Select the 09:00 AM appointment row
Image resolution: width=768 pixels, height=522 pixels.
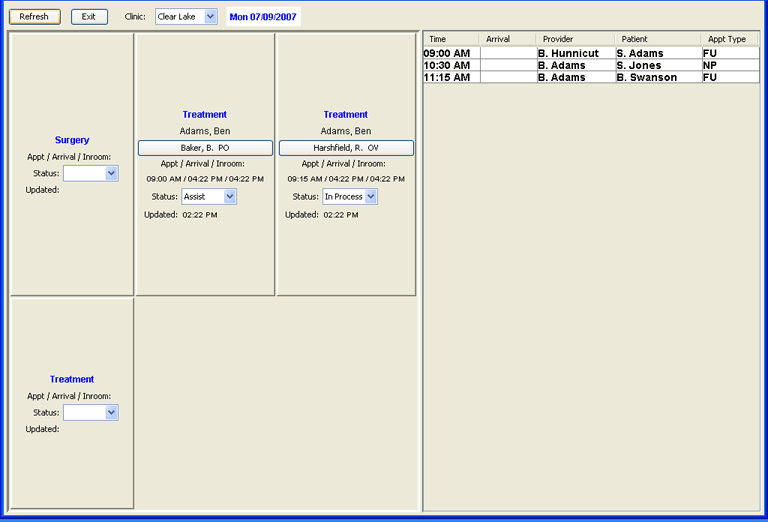click(450, 53)
